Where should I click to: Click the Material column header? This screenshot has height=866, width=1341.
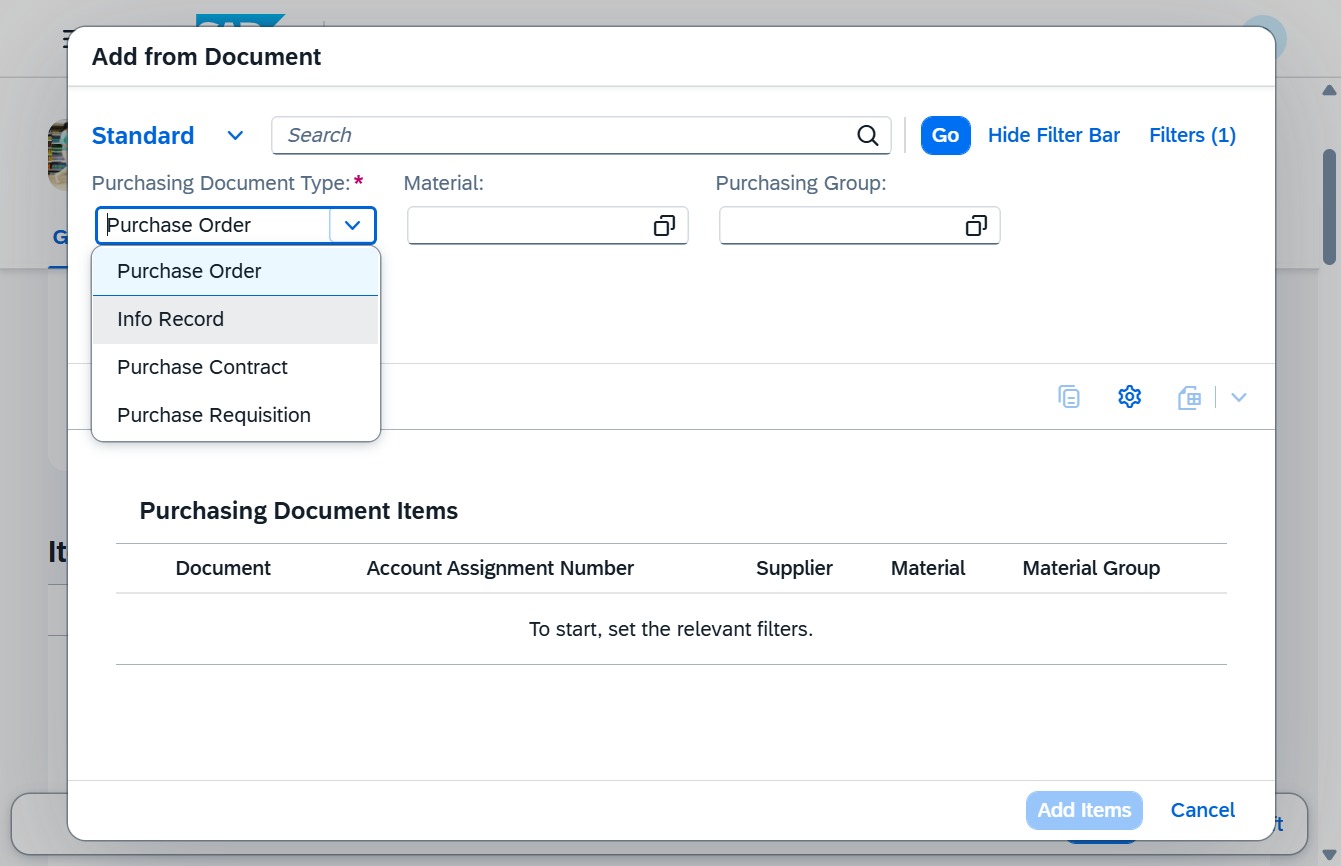928,569
